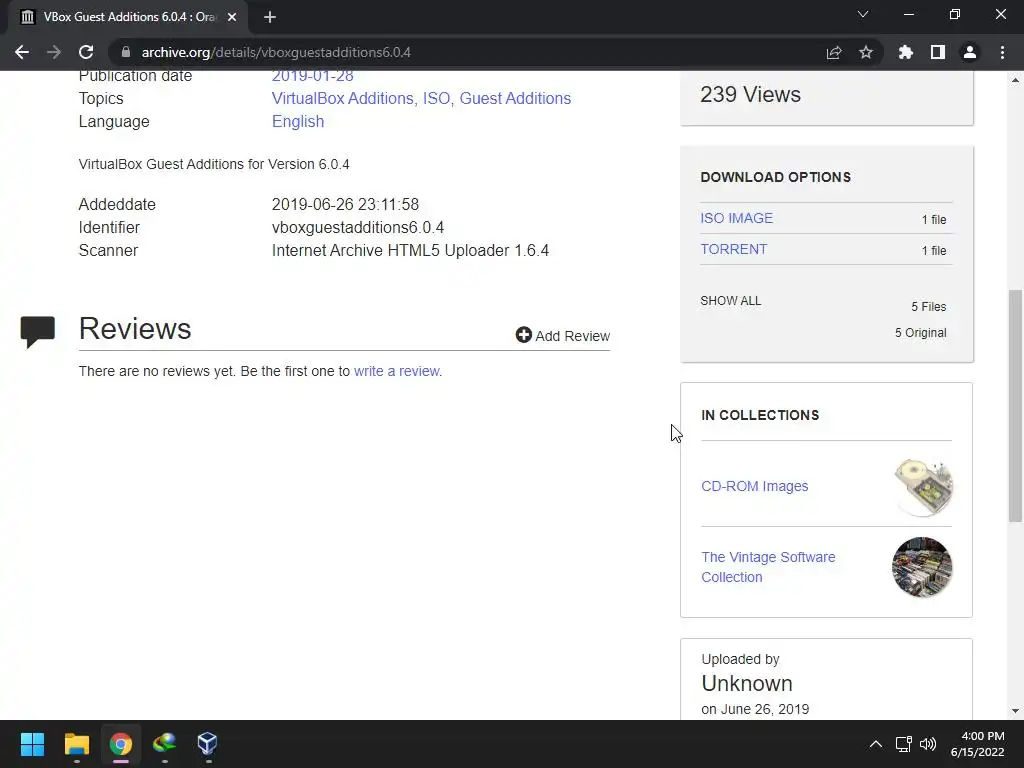This screenshot has height=768, width=1024.
Task: Open Chrome's three-dot menu
Action: pyautogui.click(x=1002, y=52)
